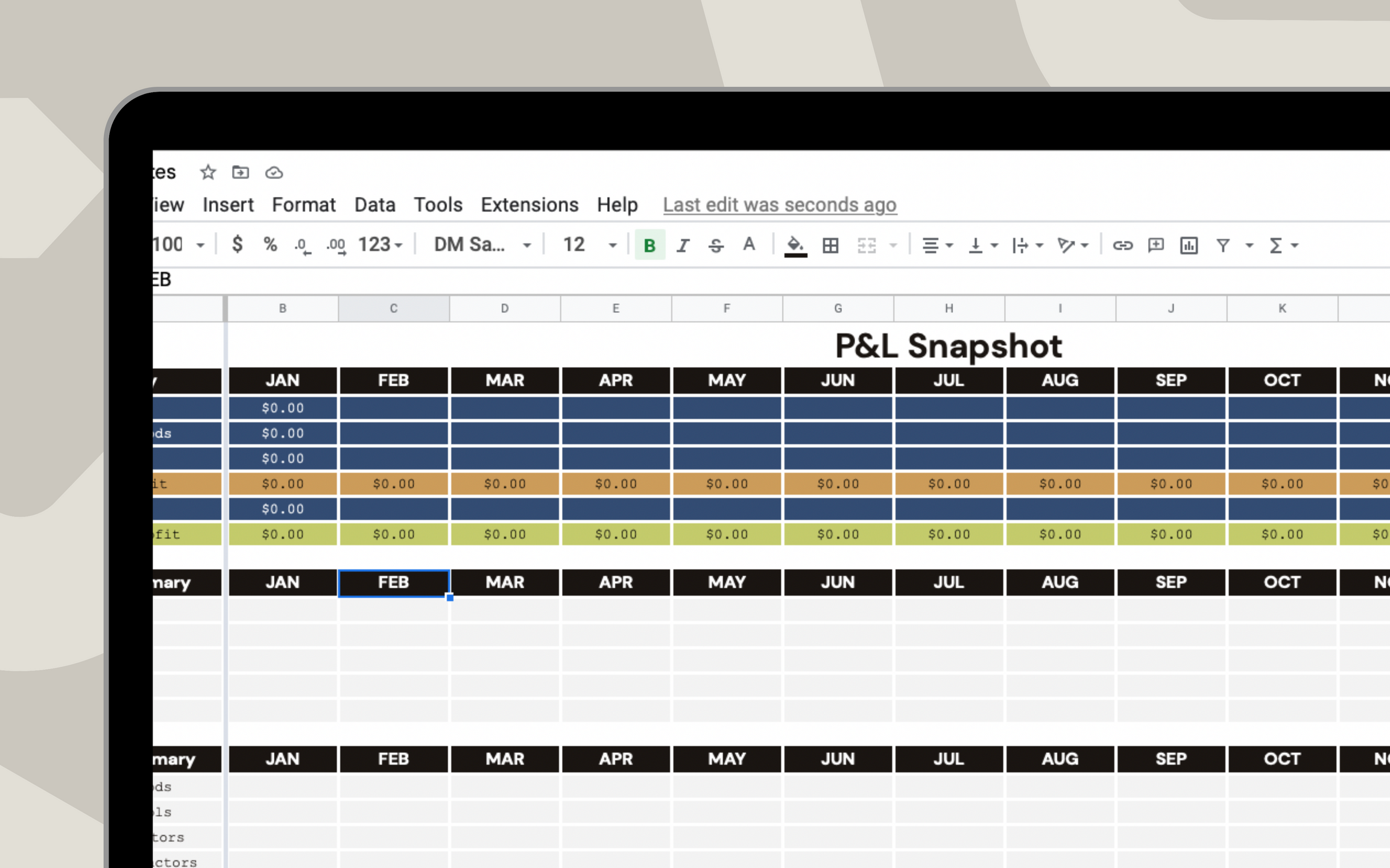Image resolution: width=1390 pixels, height=868 pixels.
Task: Open the cell borders tool
Action: coord(830,245)
